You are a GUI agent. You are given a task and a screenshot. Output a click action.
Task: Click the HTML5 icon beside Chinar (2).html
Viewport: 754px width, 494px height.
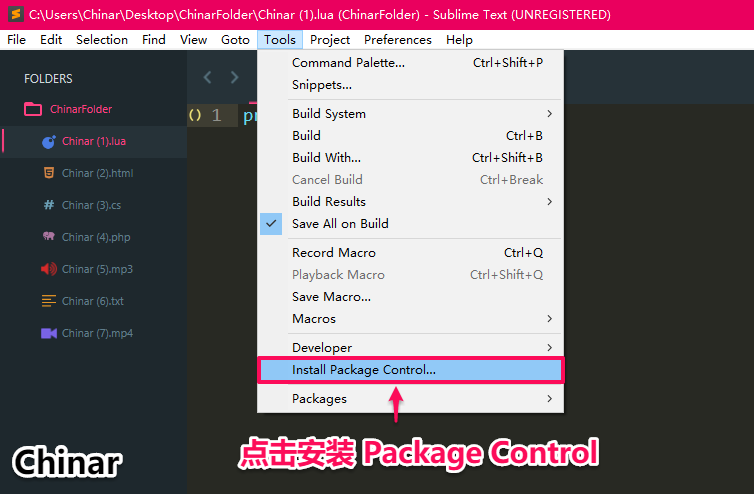[49, 173]
